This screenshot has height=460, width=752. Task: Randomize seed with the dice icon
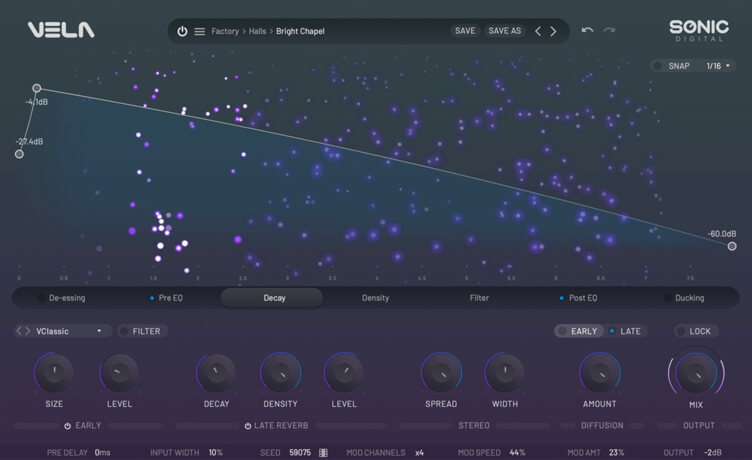tap(324, 453)
